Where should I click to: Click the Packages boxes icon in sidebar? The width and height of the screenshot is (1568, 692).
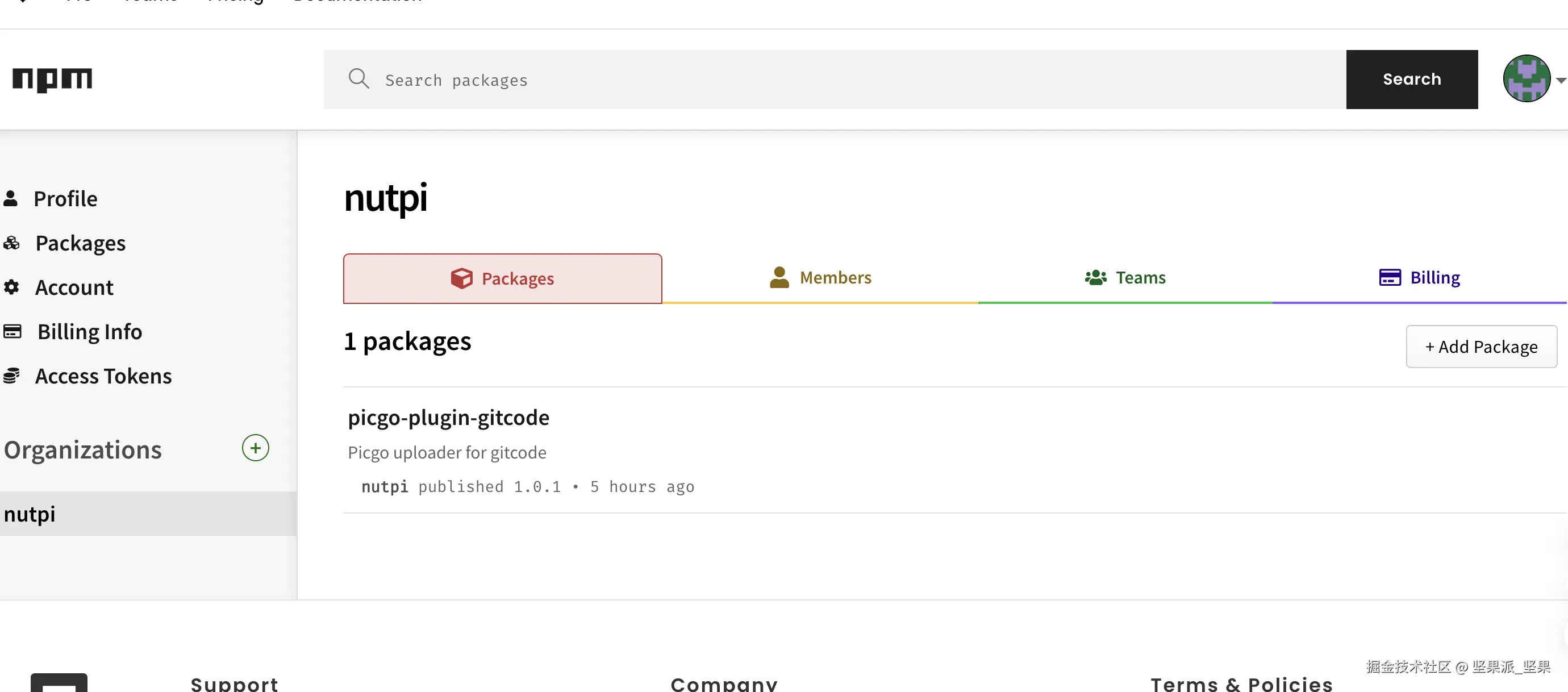(11, 243)
